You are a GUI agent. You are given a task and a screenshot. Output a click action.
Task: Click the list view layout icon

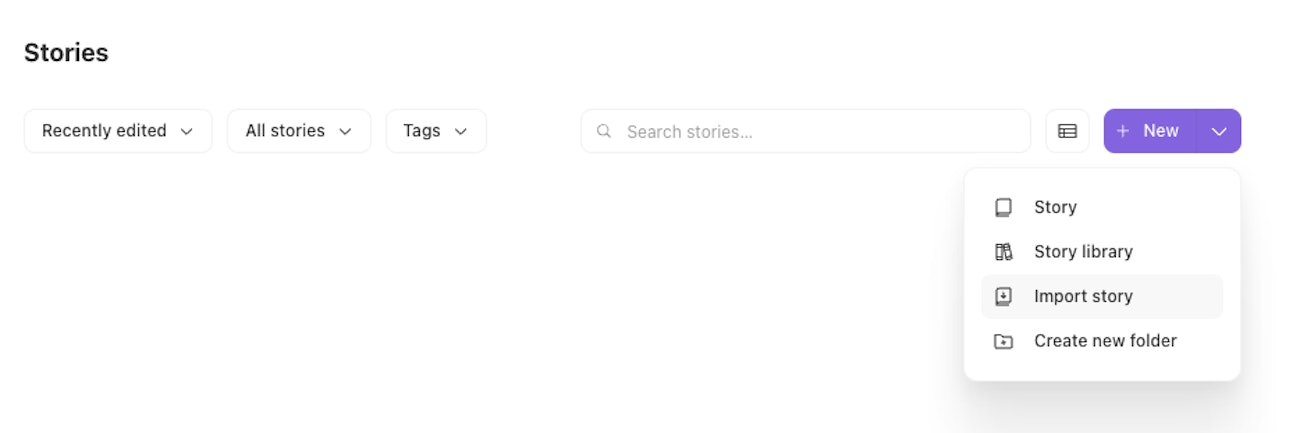(x=1067, y=131)
